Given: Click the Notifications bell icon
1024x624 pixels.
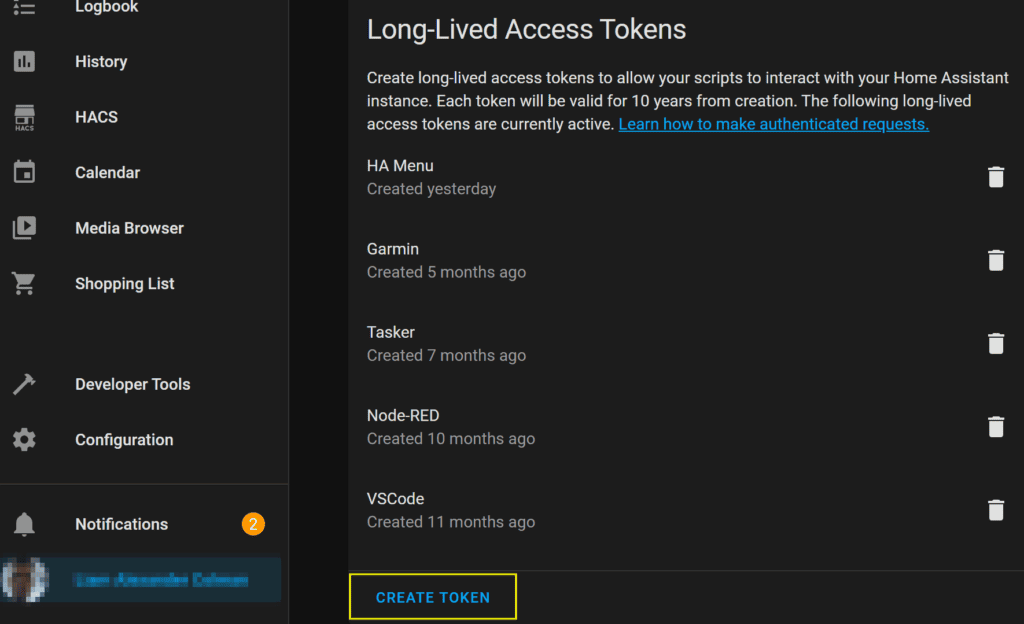Looking at the screenshot, I should (24, 524).
